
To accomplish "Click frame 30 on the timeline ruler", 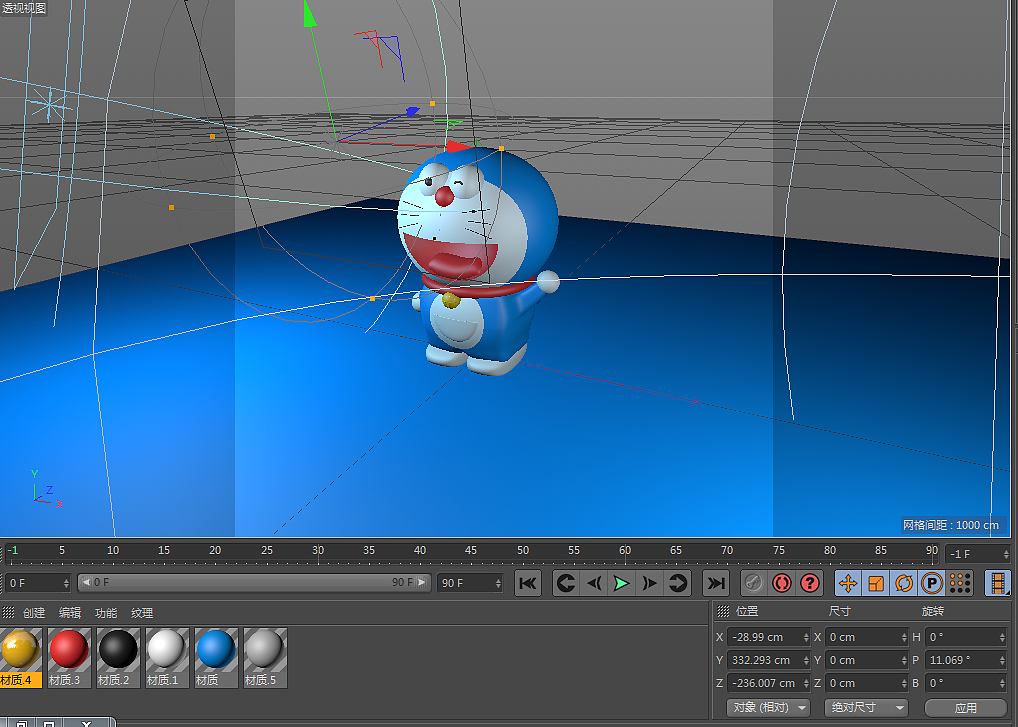I will click(317, 550).
